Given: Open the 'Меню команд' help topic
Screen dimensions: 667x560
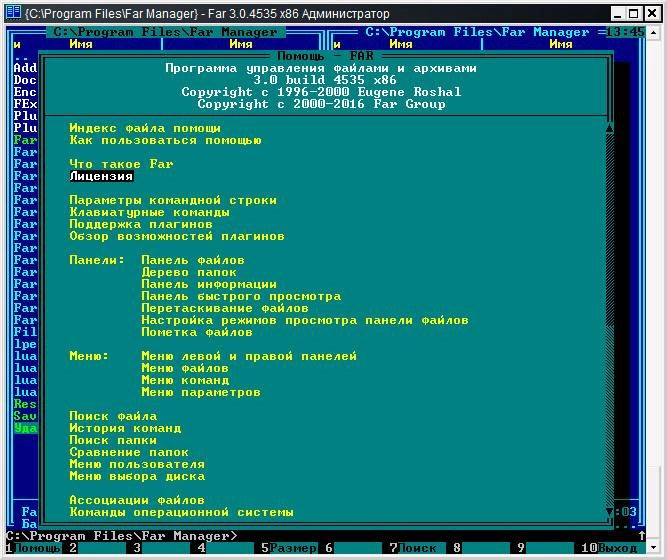Looking at the screenshot, I should pos(185,380).
